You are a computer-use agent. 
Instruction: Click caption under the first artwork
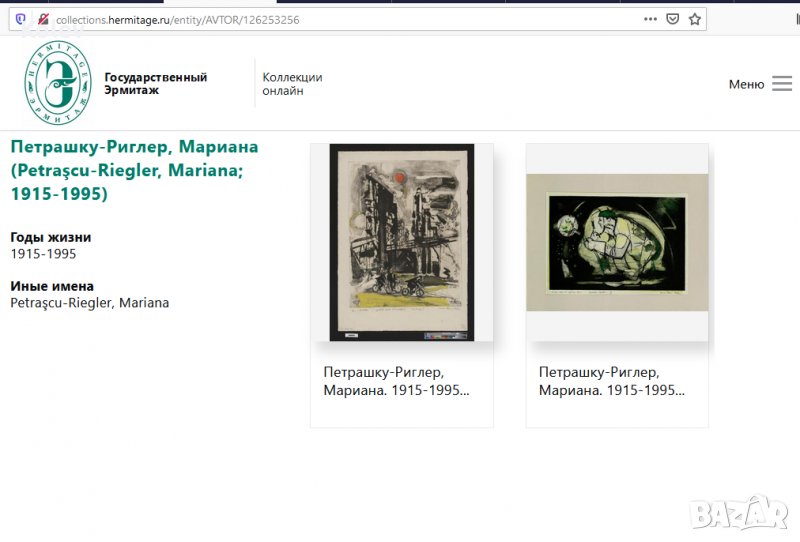(396, 381)
